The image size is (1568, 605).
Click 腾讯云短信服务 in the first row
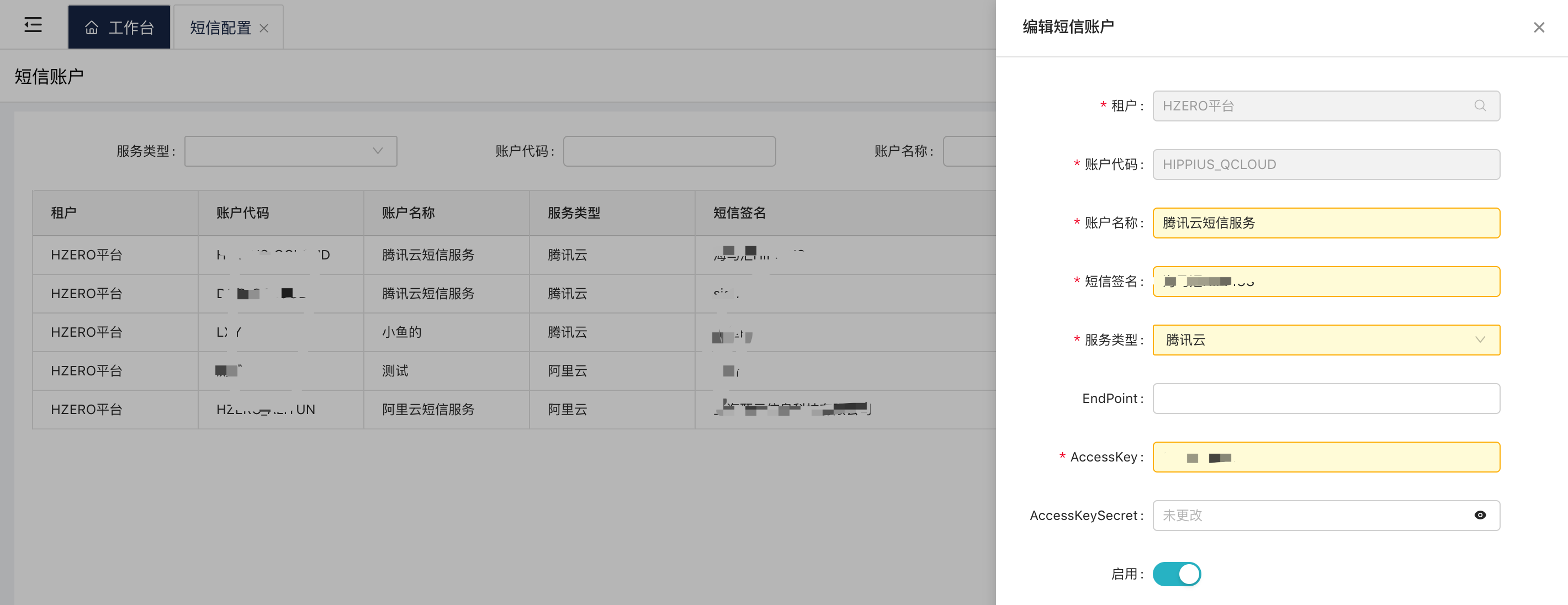428,254
